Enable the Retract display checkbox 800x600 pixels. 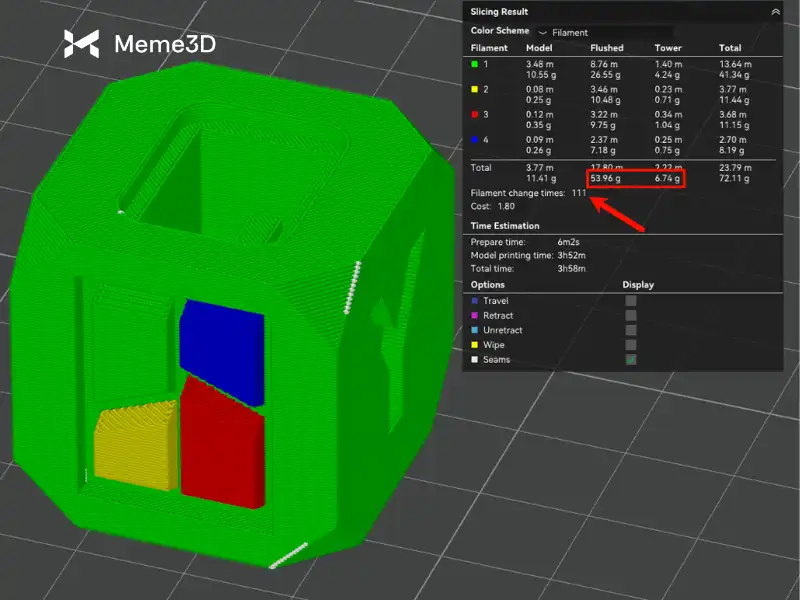click(630, 315)
